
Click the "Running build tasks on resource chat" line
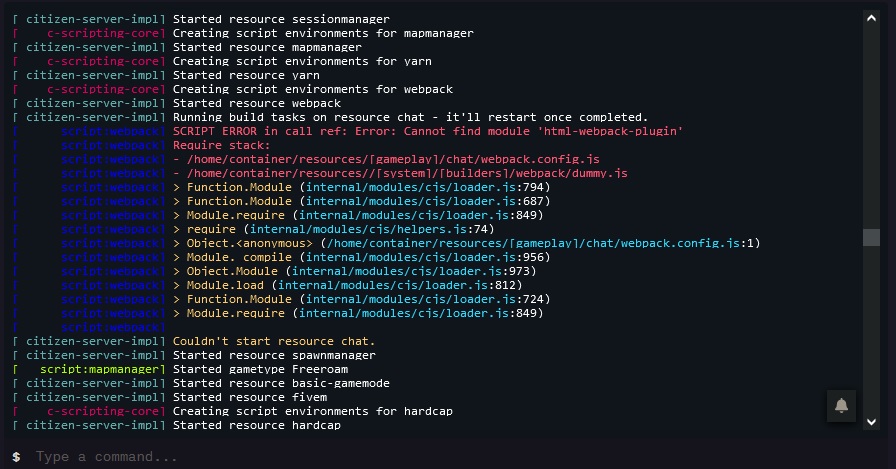tap(410, 117)
